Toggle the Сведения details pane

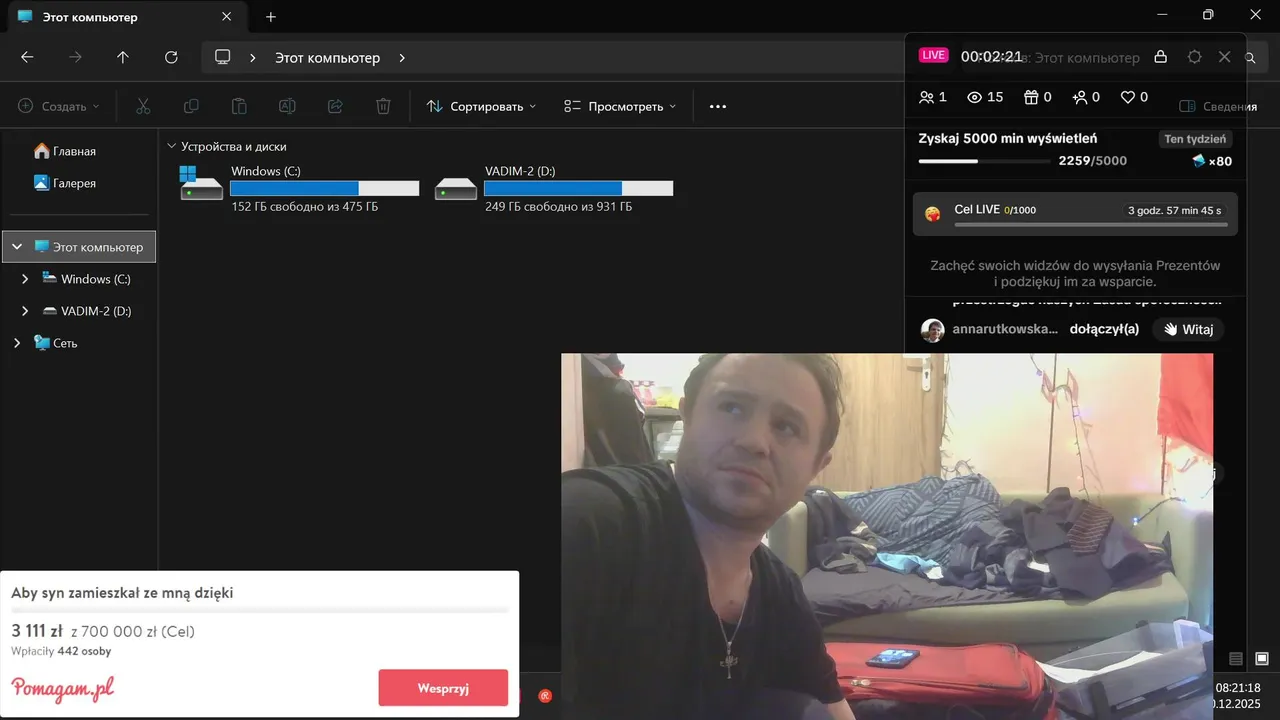pos(1218,106)
